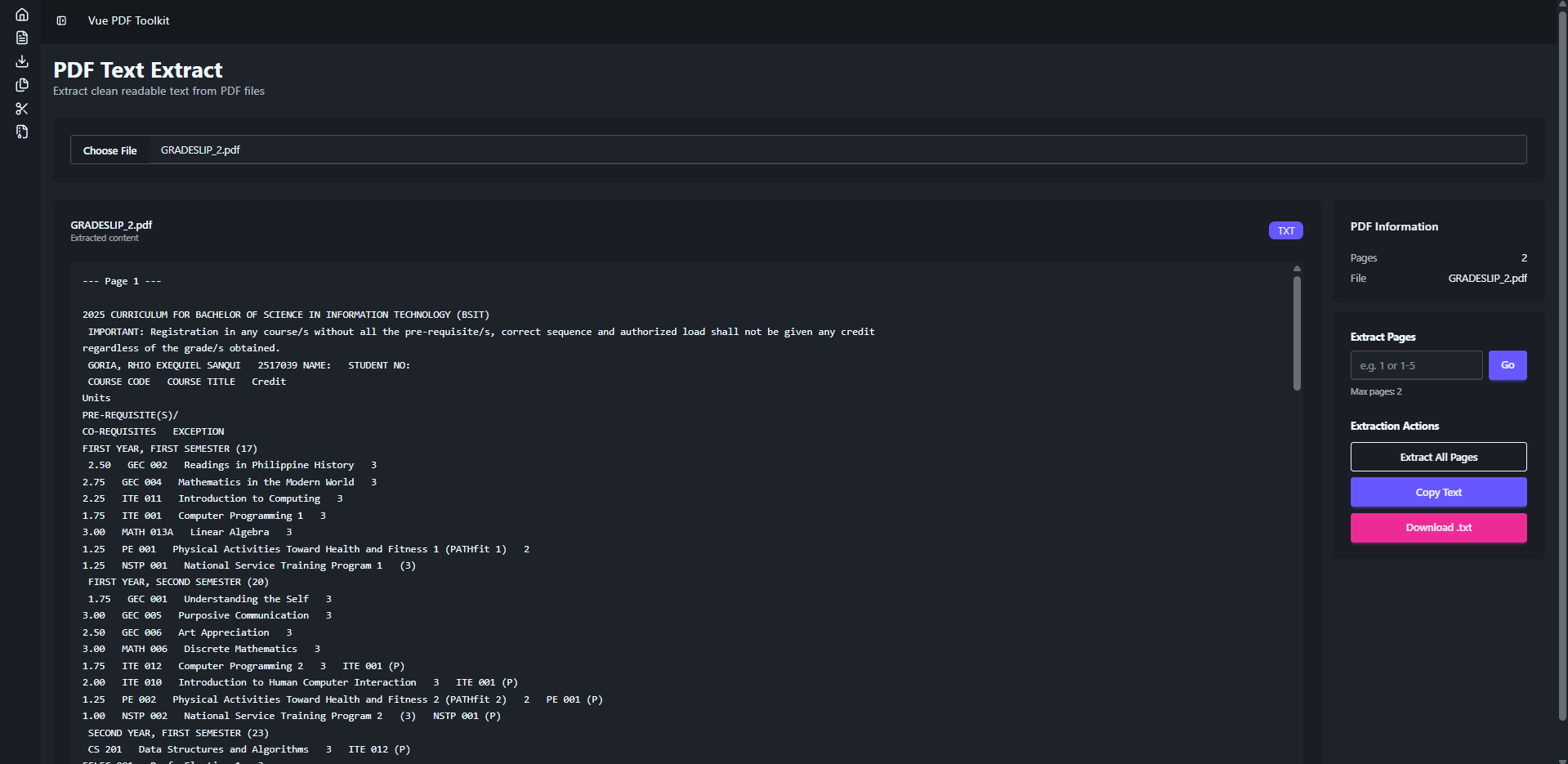Click the 'Understanding the Self' row
Viewport: 1568px width, 764px height.
210,599
